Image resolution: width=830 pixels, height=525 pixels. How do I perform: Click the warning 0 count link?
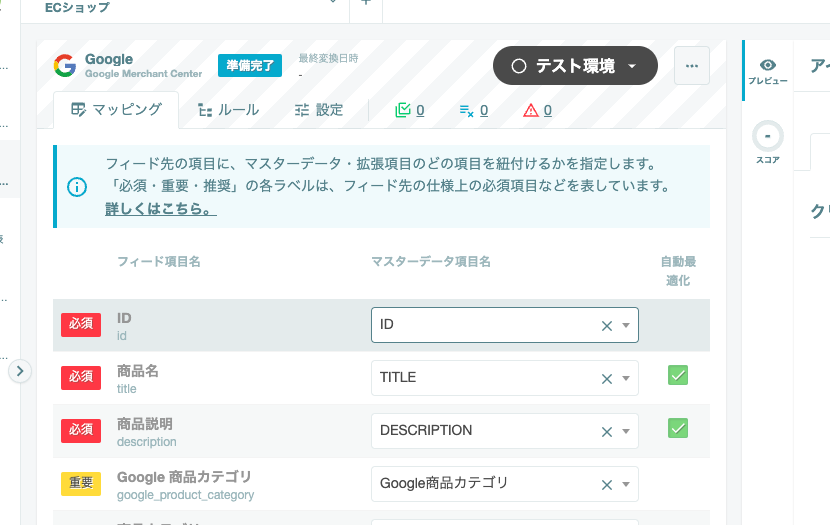(x=547, y=110)
